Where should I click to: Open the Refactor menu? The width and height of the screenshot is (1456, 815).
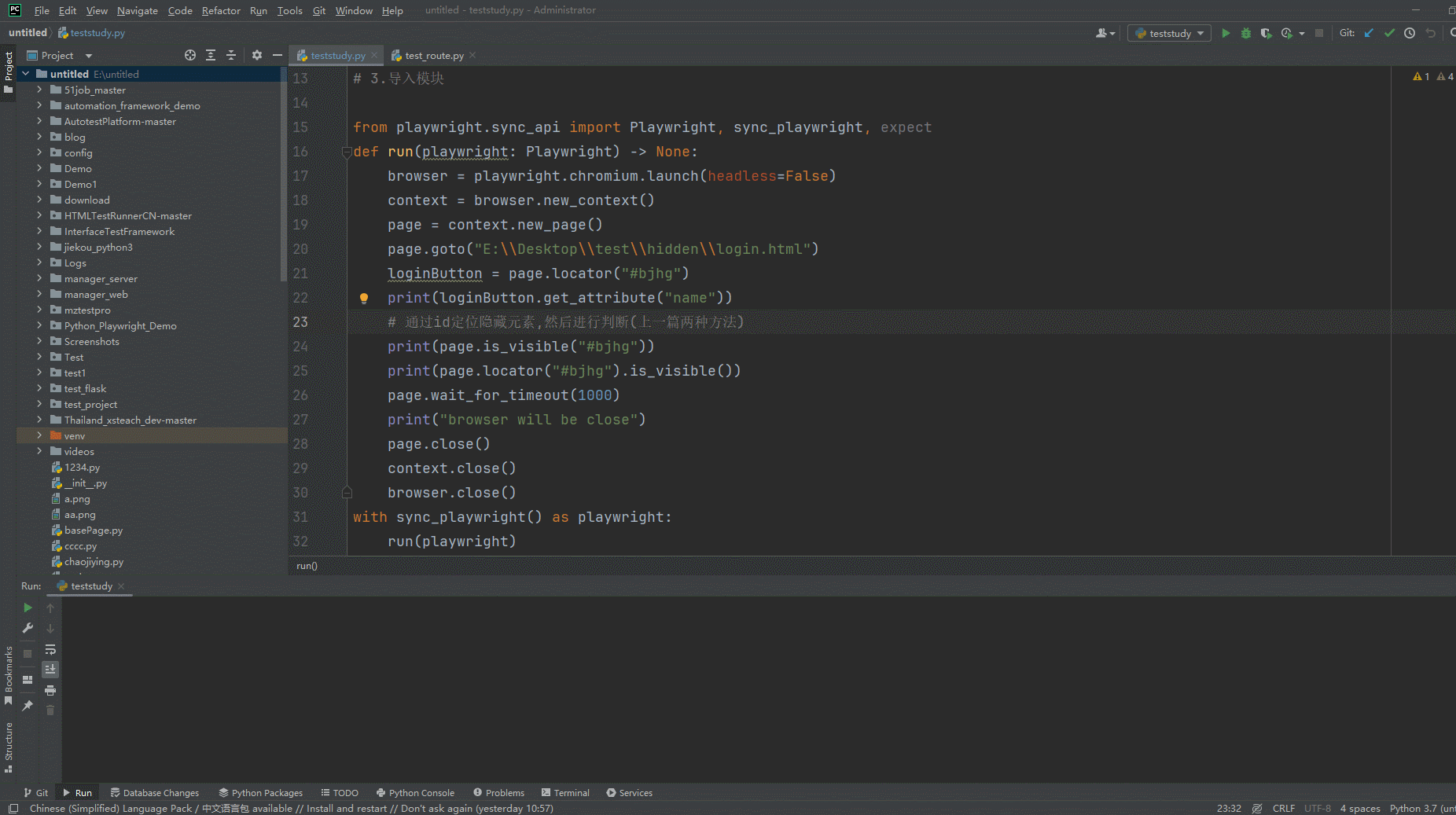220,10
